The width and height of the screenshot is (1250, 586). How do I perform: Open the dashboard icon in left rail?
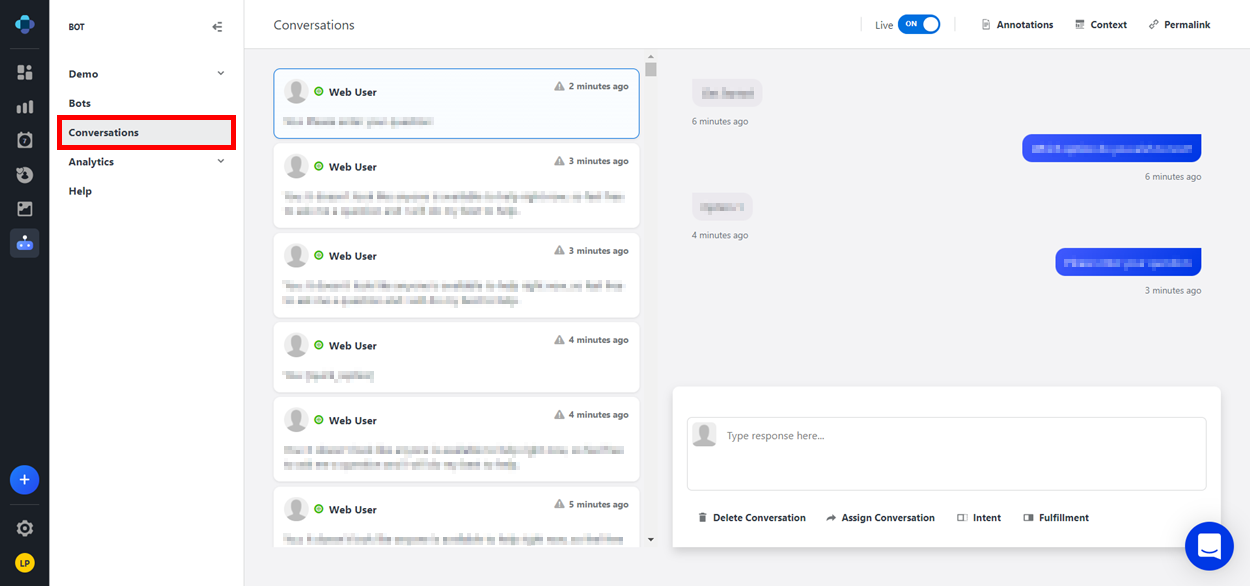[x=25, y=73]
